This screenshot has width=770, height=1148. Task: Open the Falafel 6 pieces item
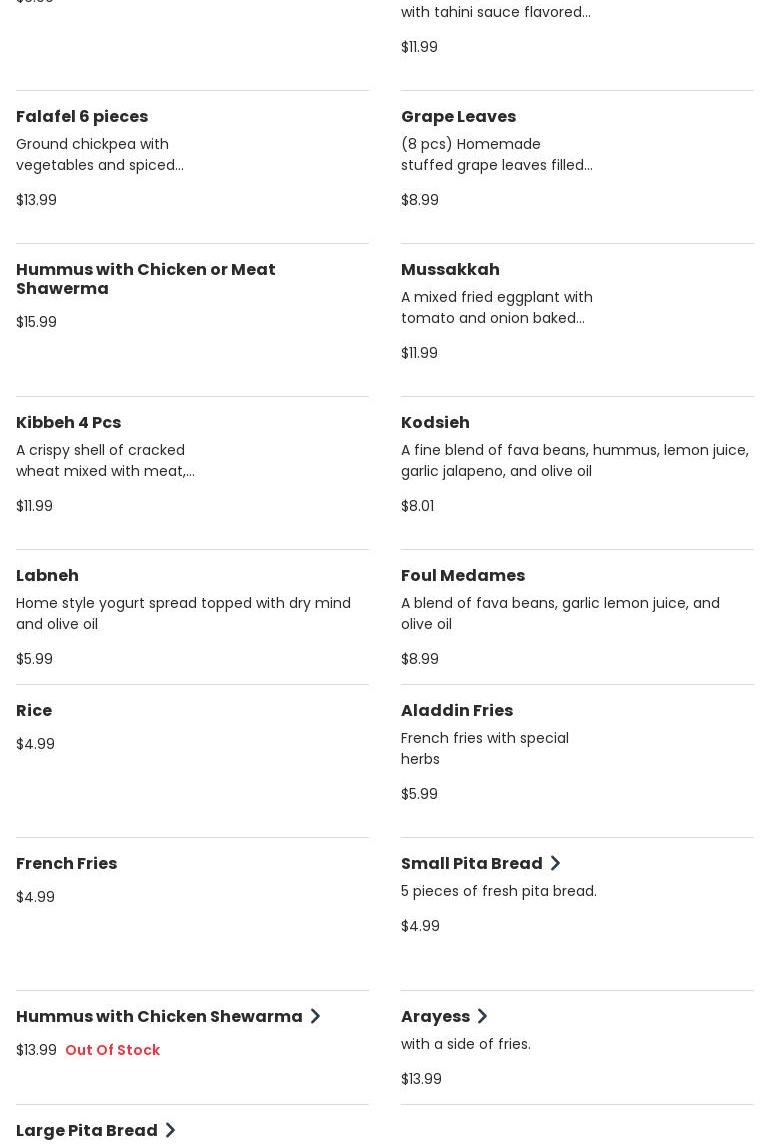pos(82,116)
